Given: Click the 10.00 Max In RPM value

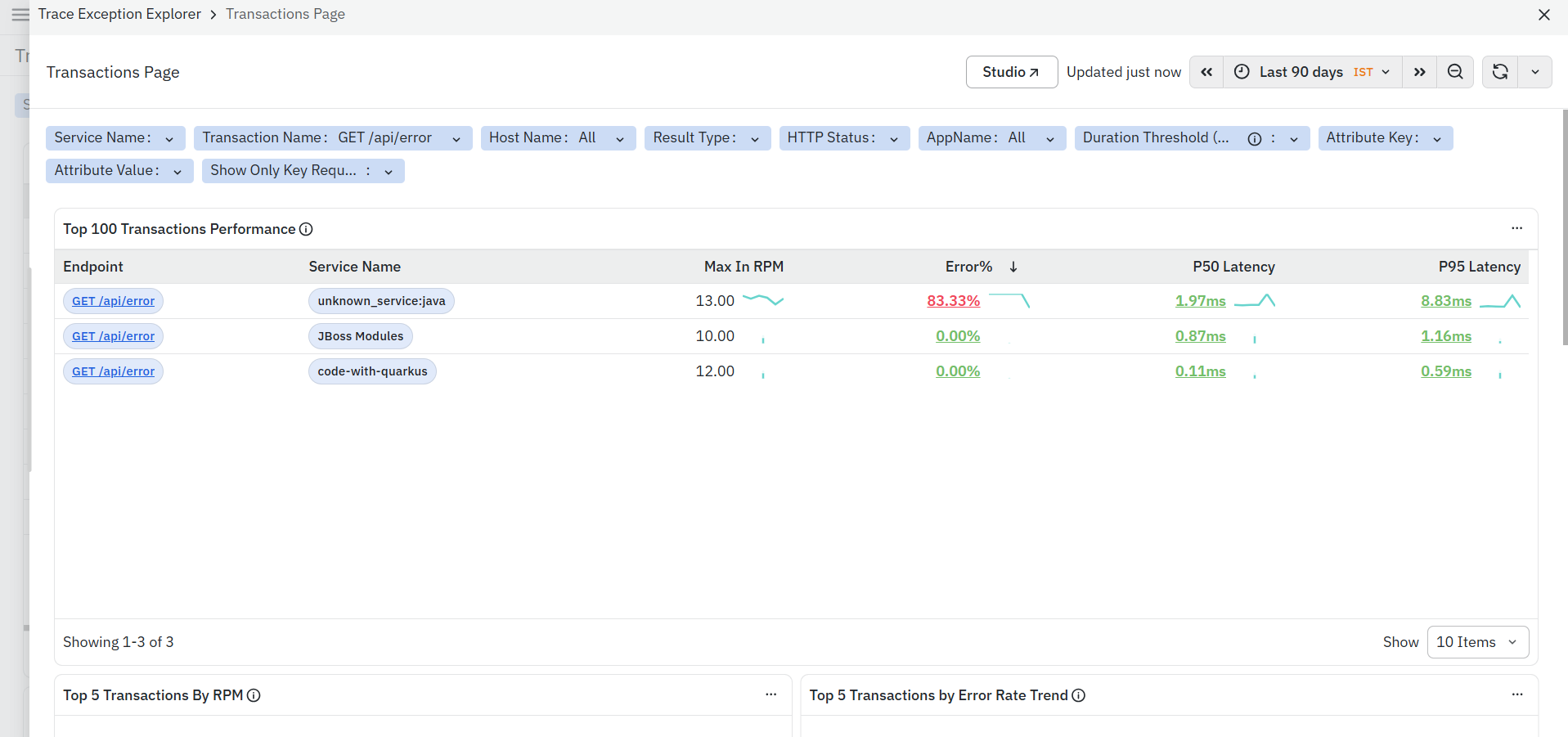Looking at the screenshot, I should coord(715,336).
